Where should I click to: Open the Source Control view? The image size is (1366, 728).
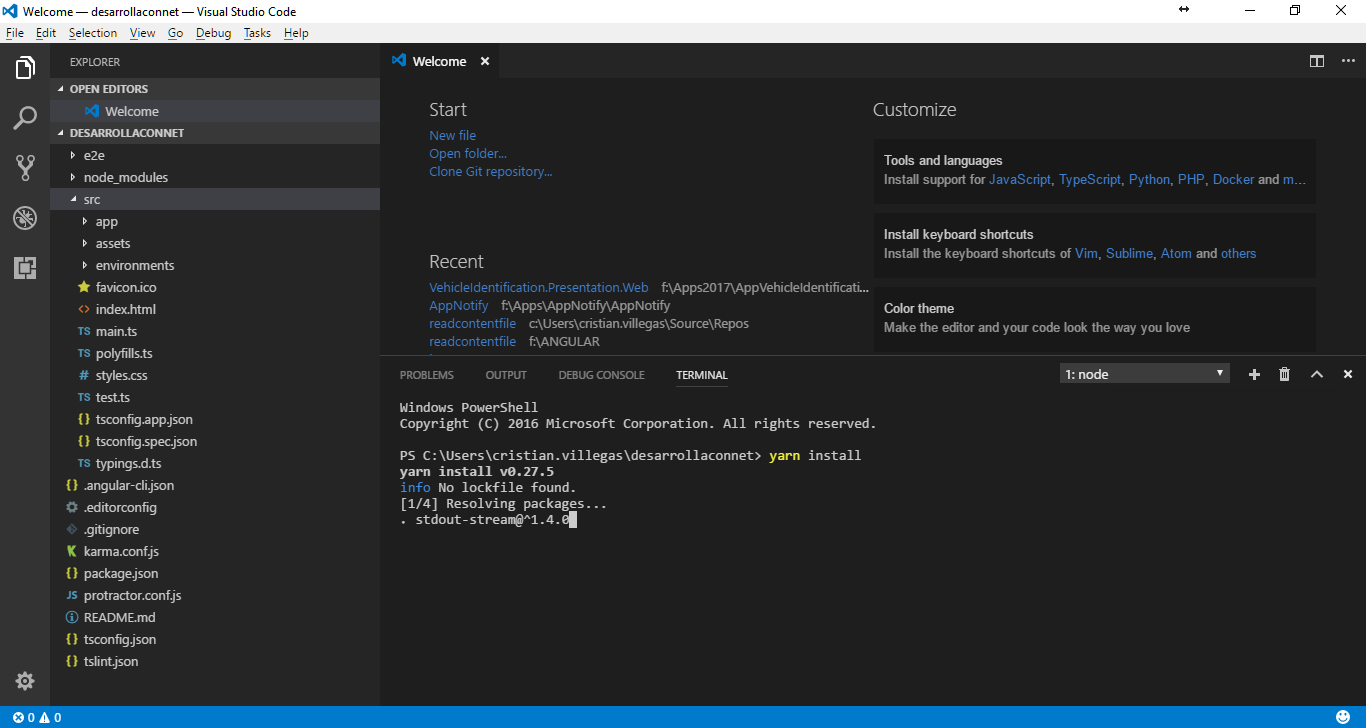coord(24,168)
